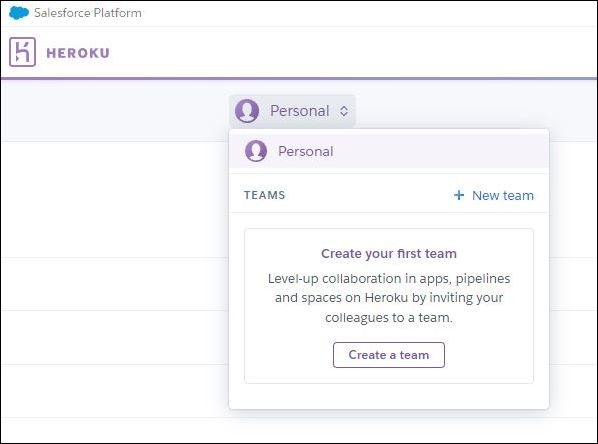Click the Salesforce cloud logo icon
Viewport: 598px width, 444px height.
tap(19, 13)
